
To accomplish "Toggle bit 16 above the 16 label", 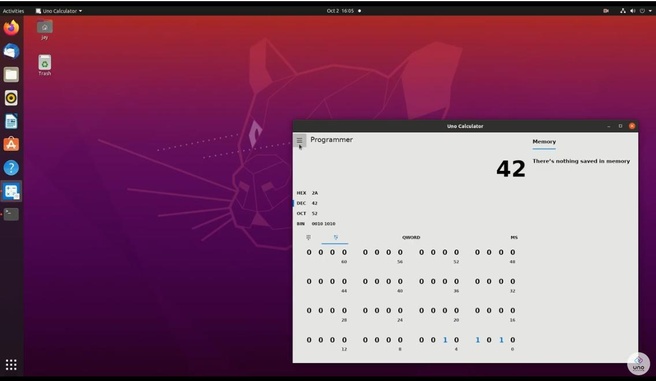I will coord(512,311).
